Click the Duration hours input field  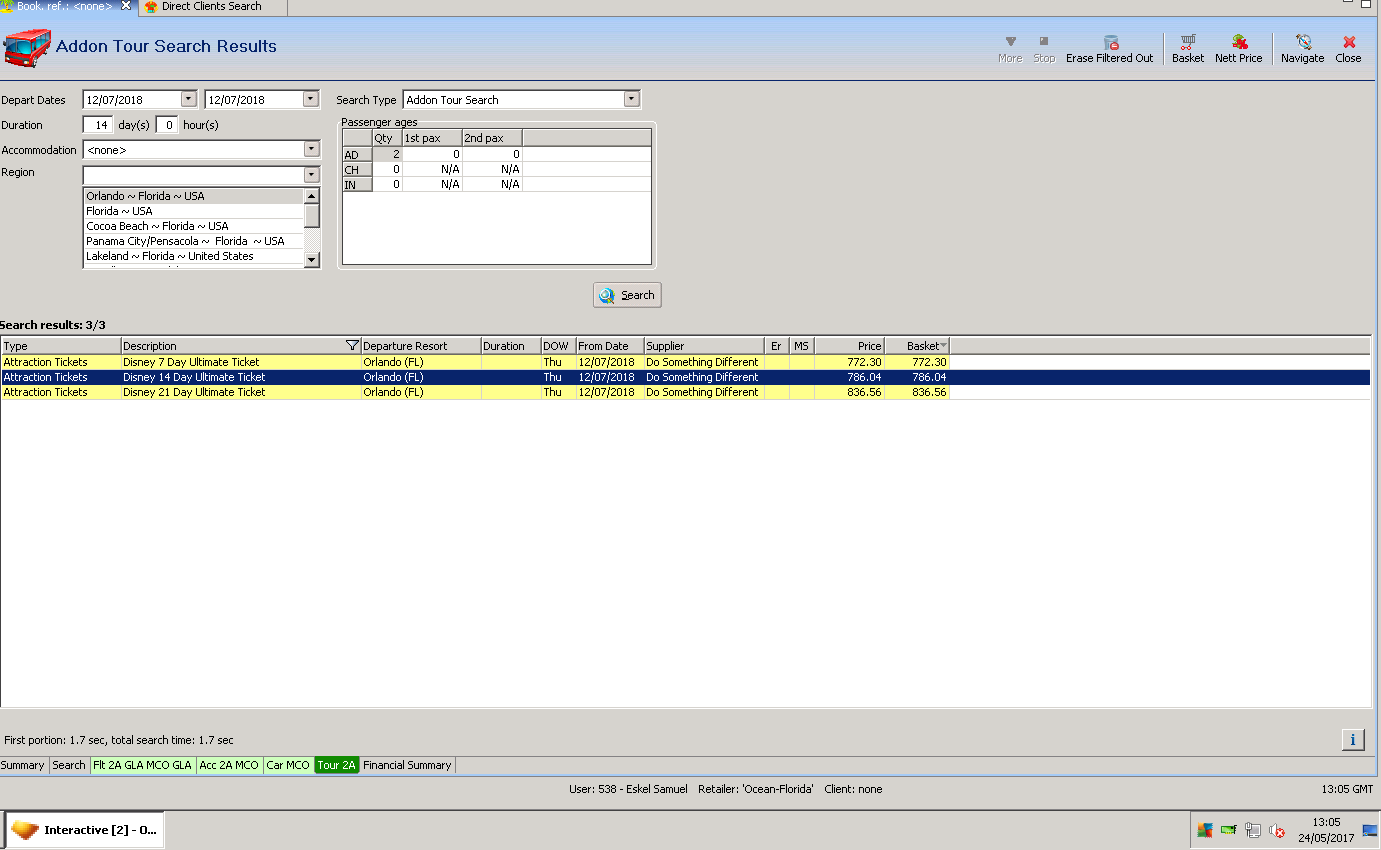click(167, 125)
